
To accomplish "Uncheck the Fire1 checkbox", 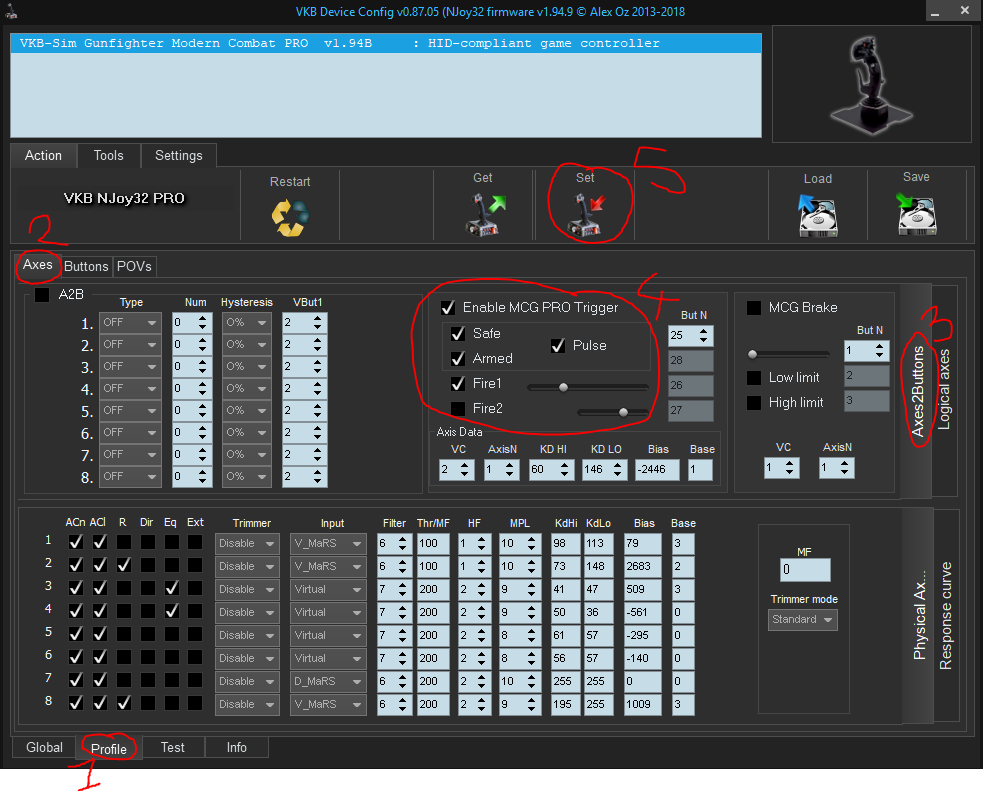I will coord(458,383).
